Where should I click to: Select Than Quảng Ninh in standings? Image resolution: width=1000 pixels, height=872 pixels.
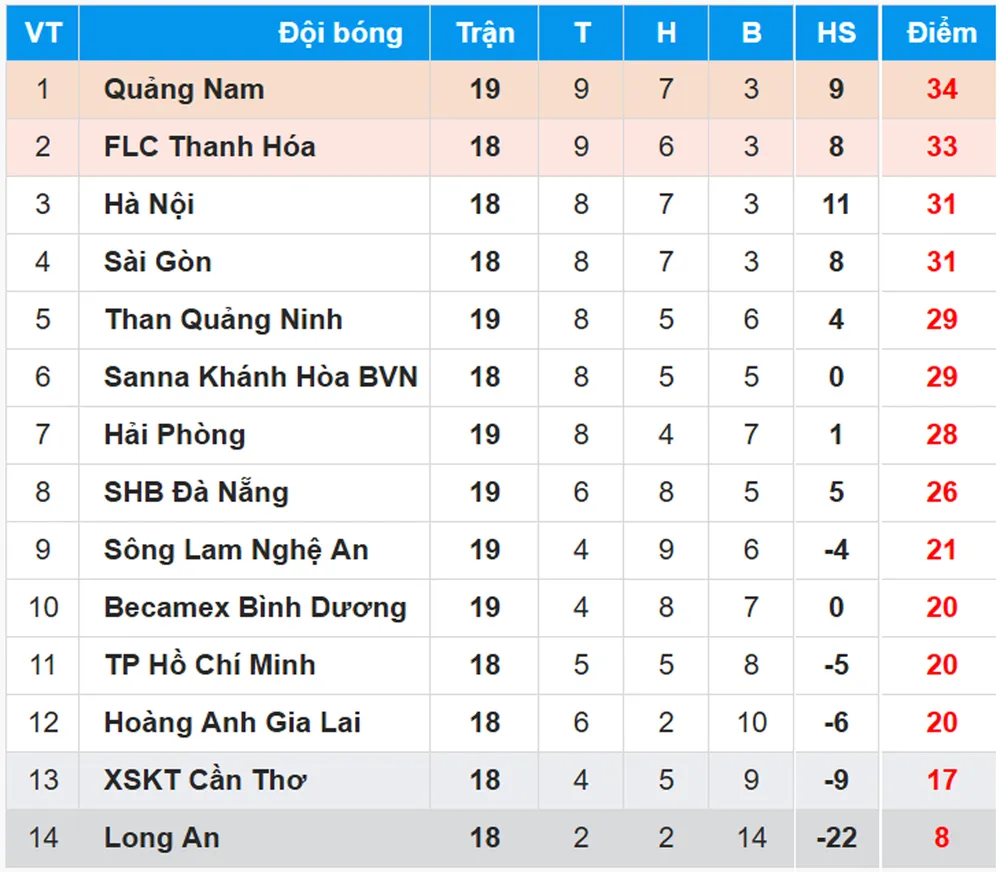[x=223, y=320]
